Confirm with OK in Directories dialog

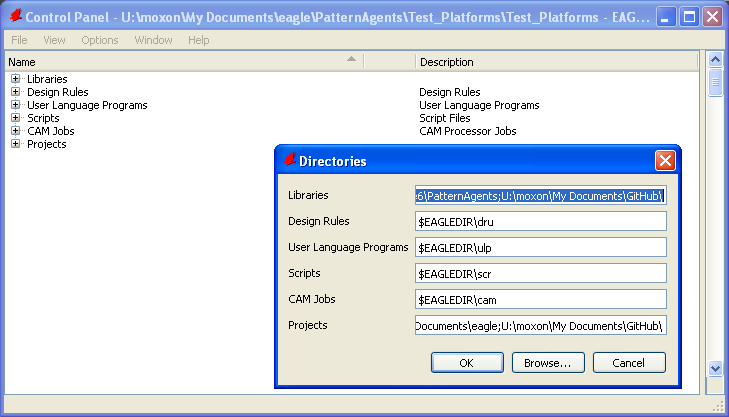(467, 363)
